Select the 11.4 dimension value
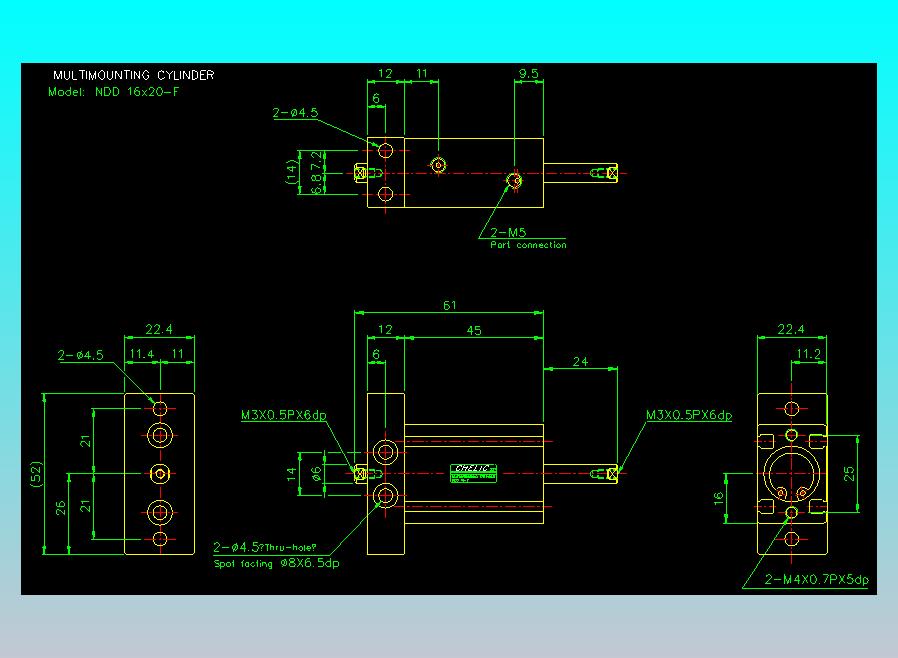898x658 pixels. (x=141, y=354)
